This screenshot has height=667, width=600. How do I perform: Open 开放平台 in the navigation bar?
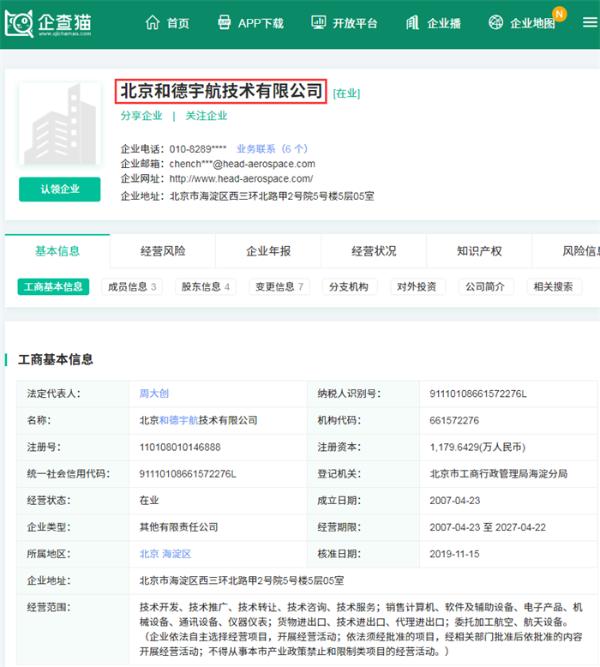click(355, 23)
